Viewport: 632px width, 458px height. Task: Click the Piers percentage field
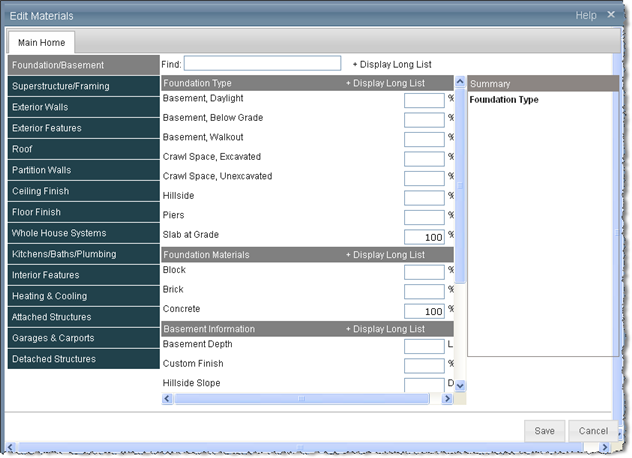click(424, 217)
